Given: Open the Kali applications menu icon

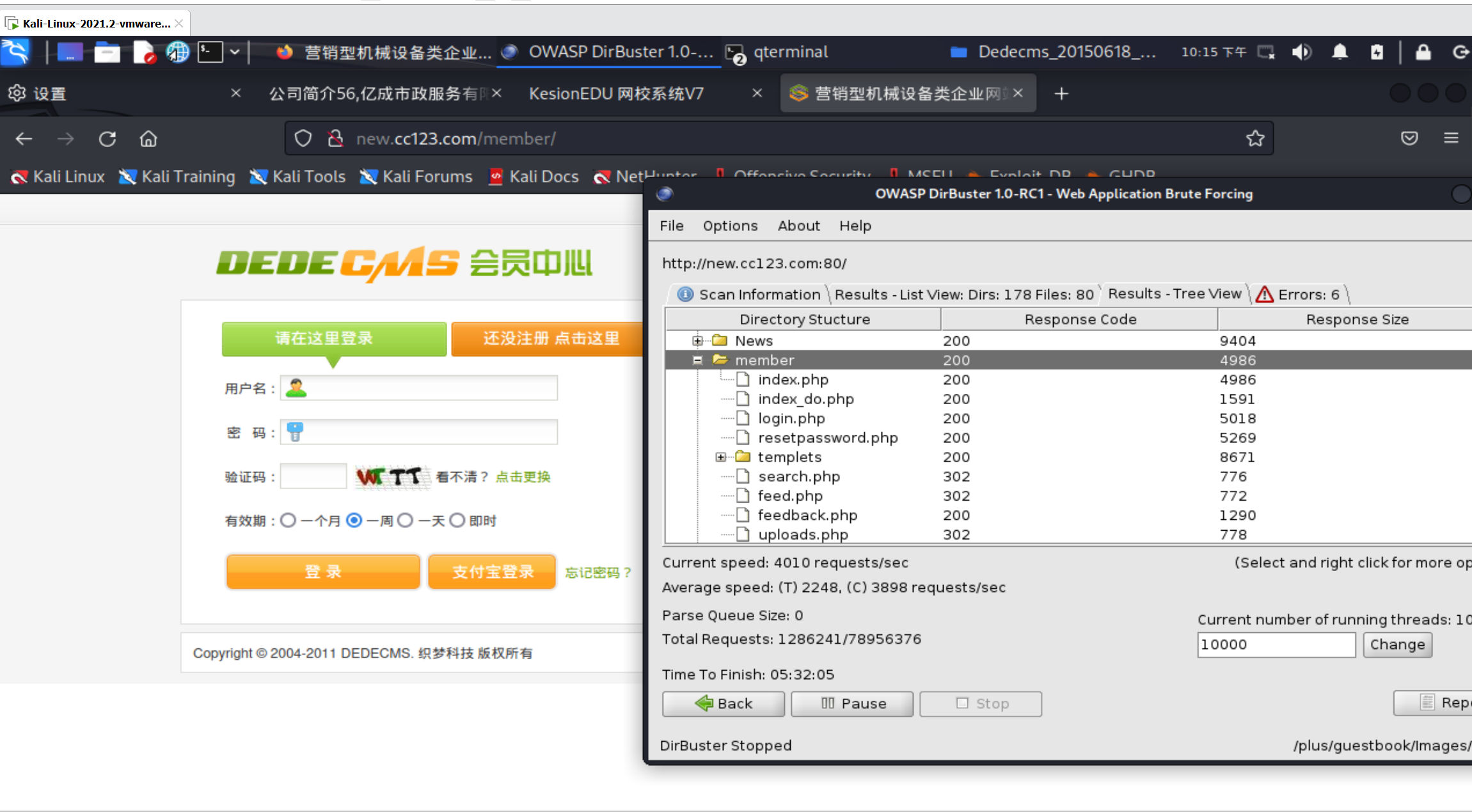Looking at the screenshot, I should tap(15, 52).
